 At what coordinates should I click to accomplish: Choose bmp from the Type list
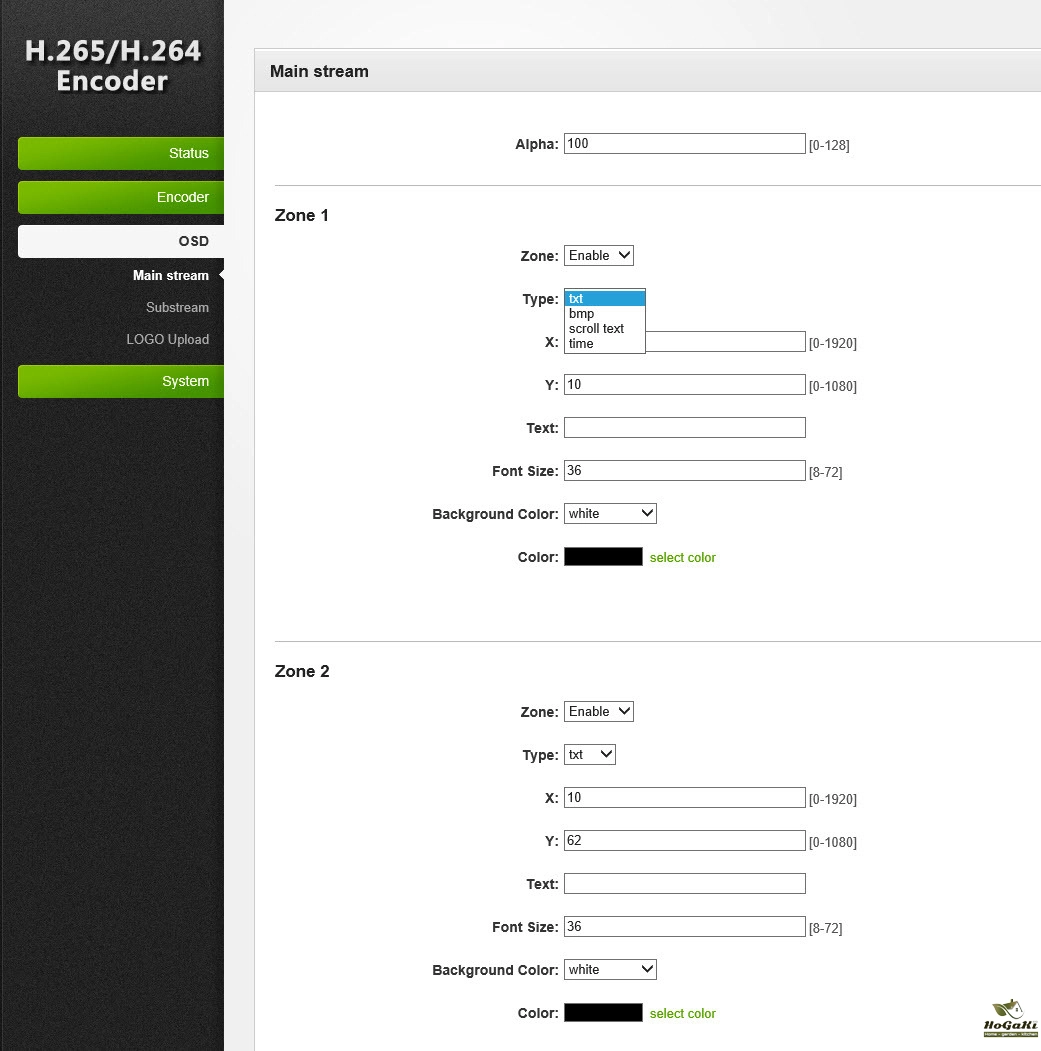582,313
